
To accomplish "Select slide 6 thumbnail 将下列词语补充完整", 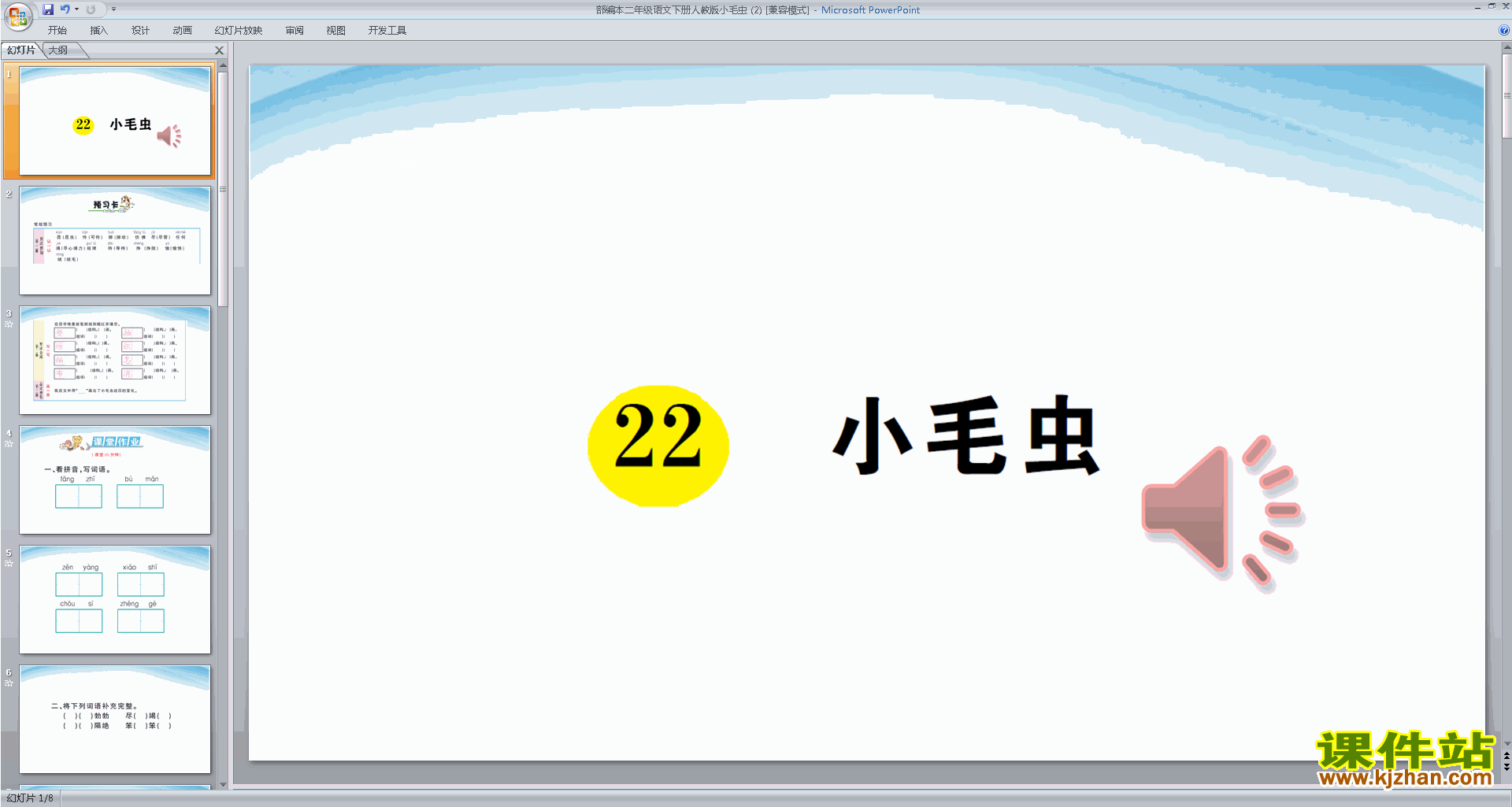I will (115, 719).
